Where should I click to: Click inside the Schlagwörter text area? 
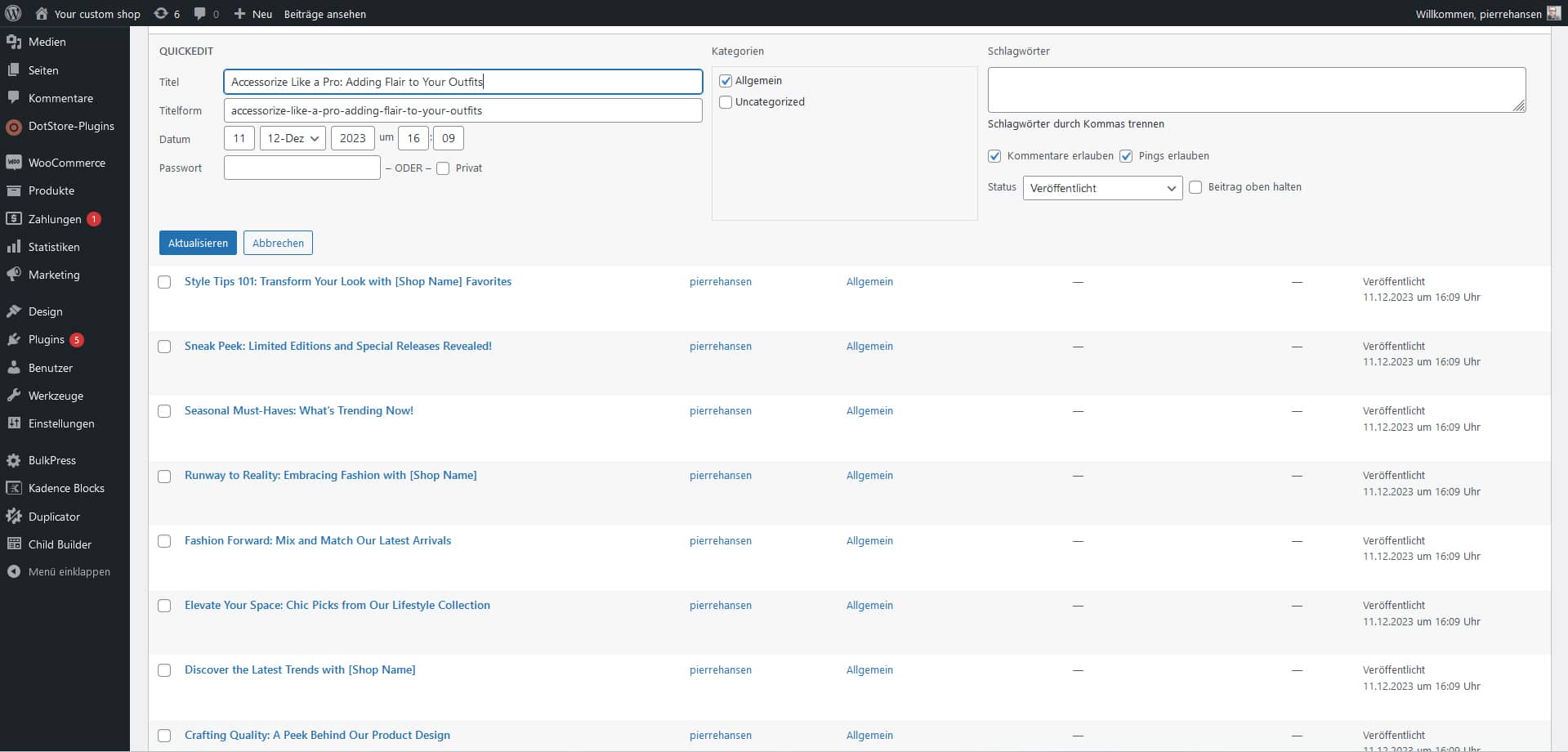[1256, 89]
